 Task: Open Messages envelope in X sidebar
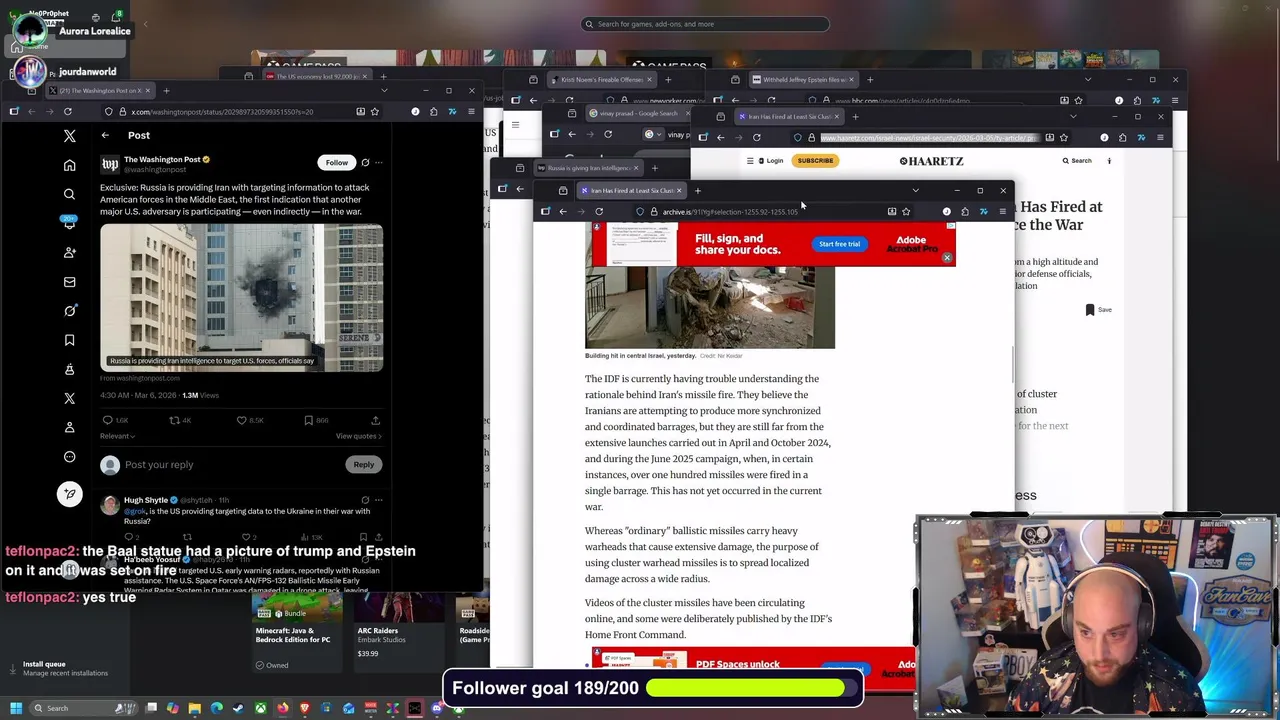[69, 282]
